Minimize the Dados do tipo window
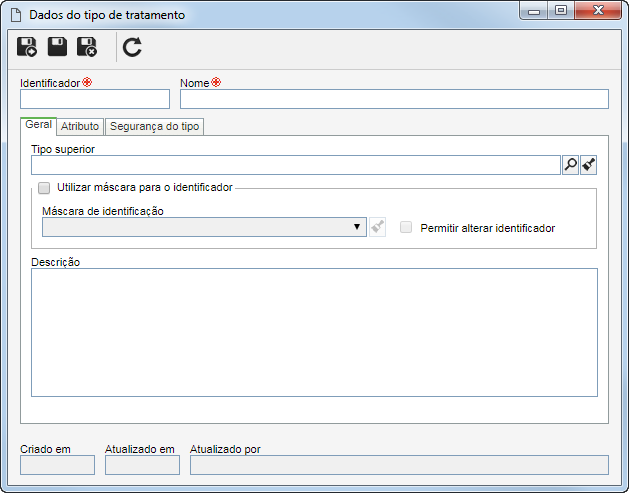This screenshot has height=493, width=629. click(534, 11)
